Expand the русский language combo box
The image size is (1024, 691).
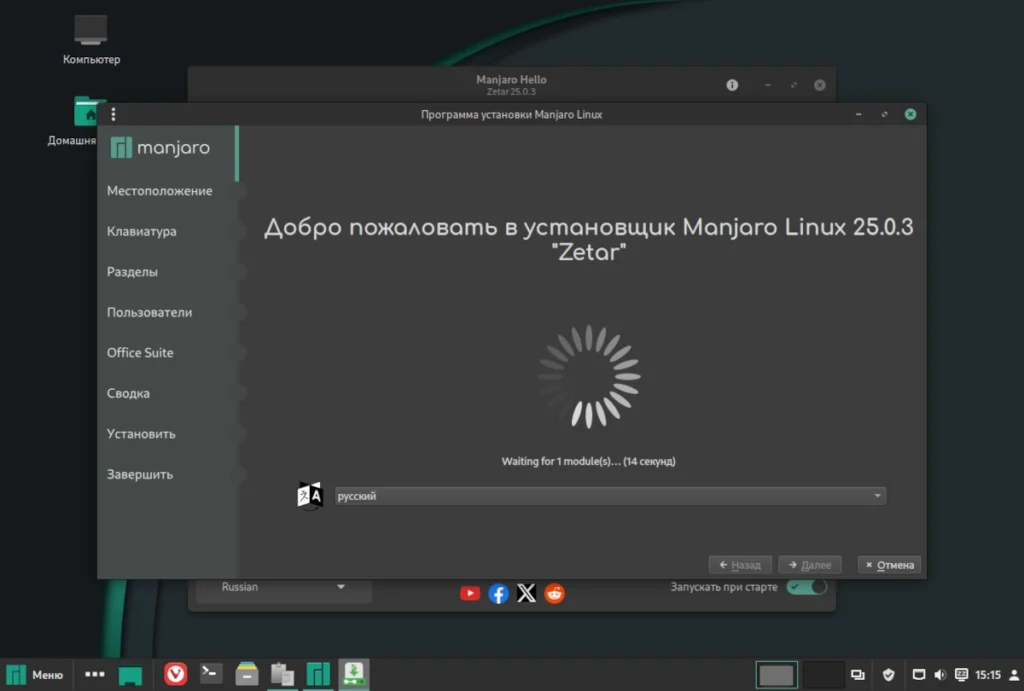610,496
